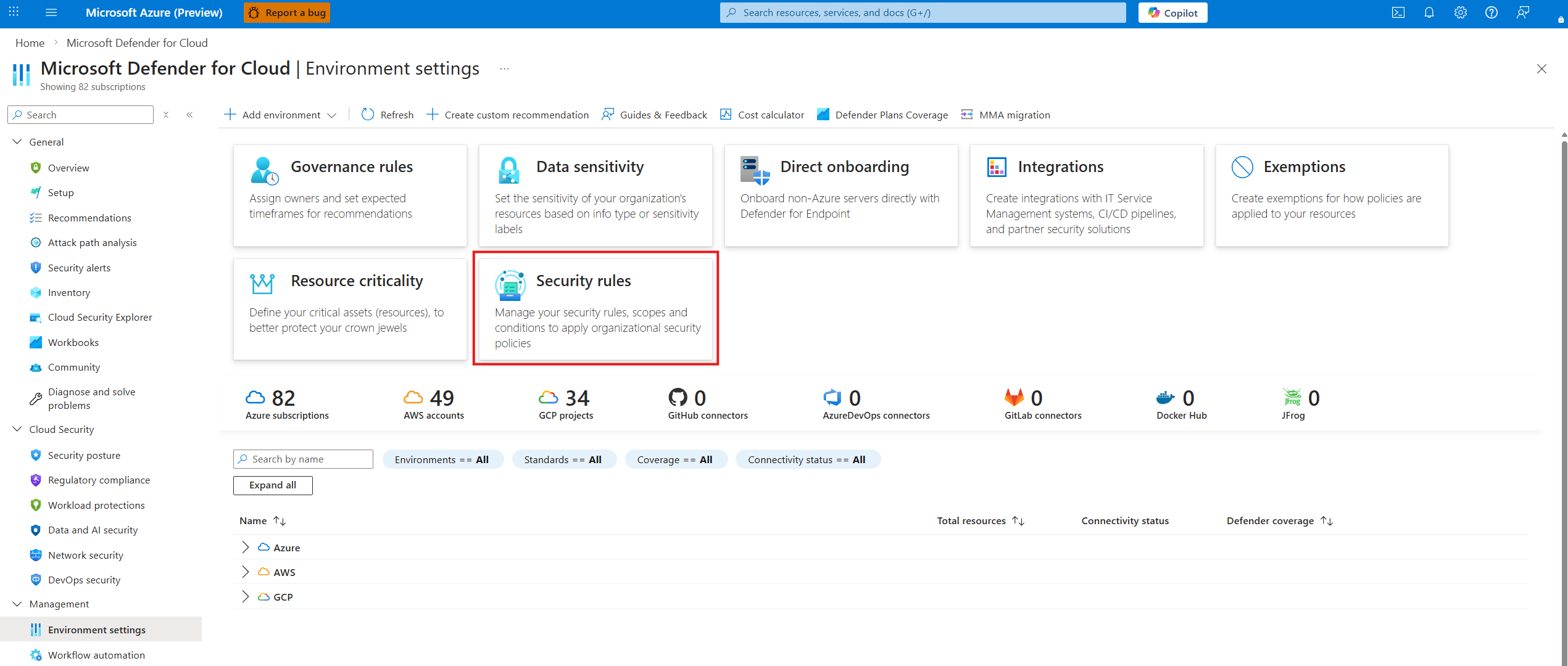The height and width of the screenshot is (666, 1568).
Task: Collapse the left navigation pane
Action: tap(189, 115)
